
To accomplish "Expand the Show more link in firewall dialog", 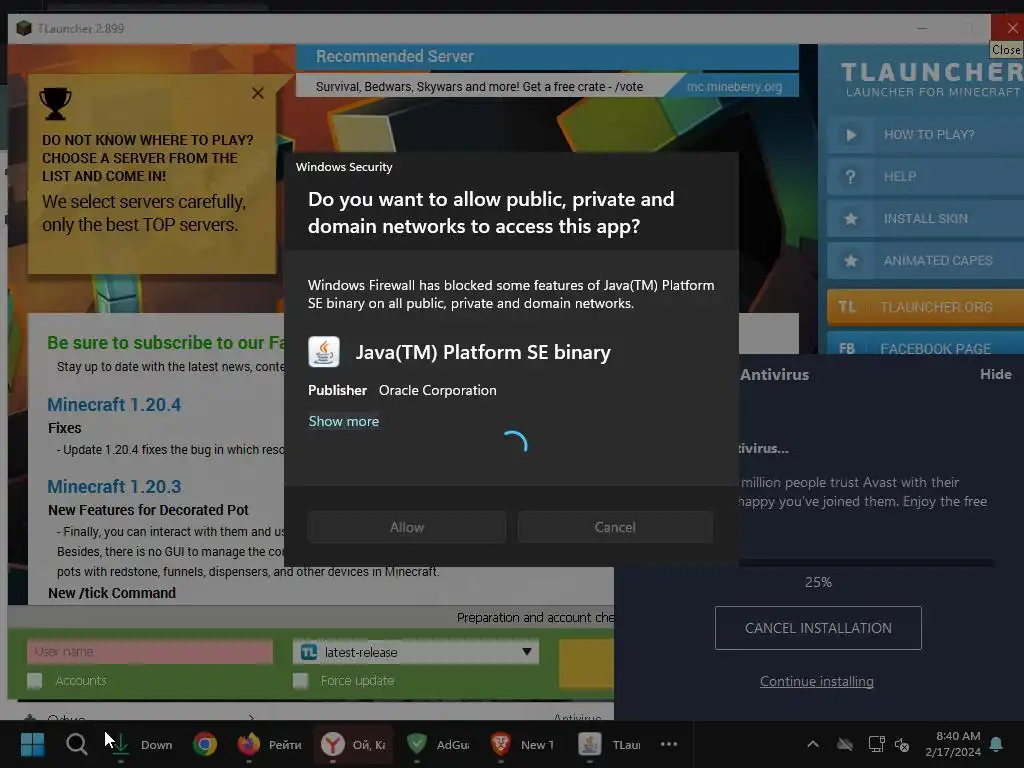I will click(x=344, y=421).
